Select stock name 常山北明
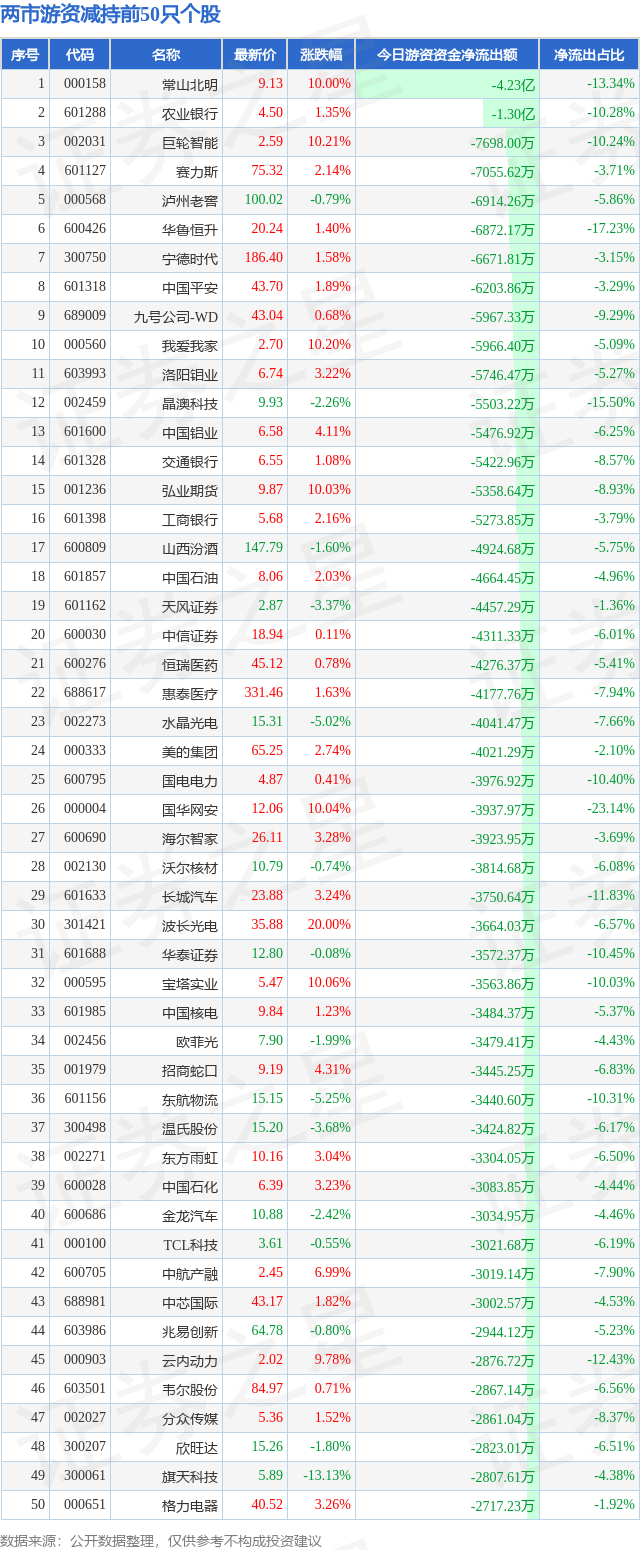 coord(190,85)
